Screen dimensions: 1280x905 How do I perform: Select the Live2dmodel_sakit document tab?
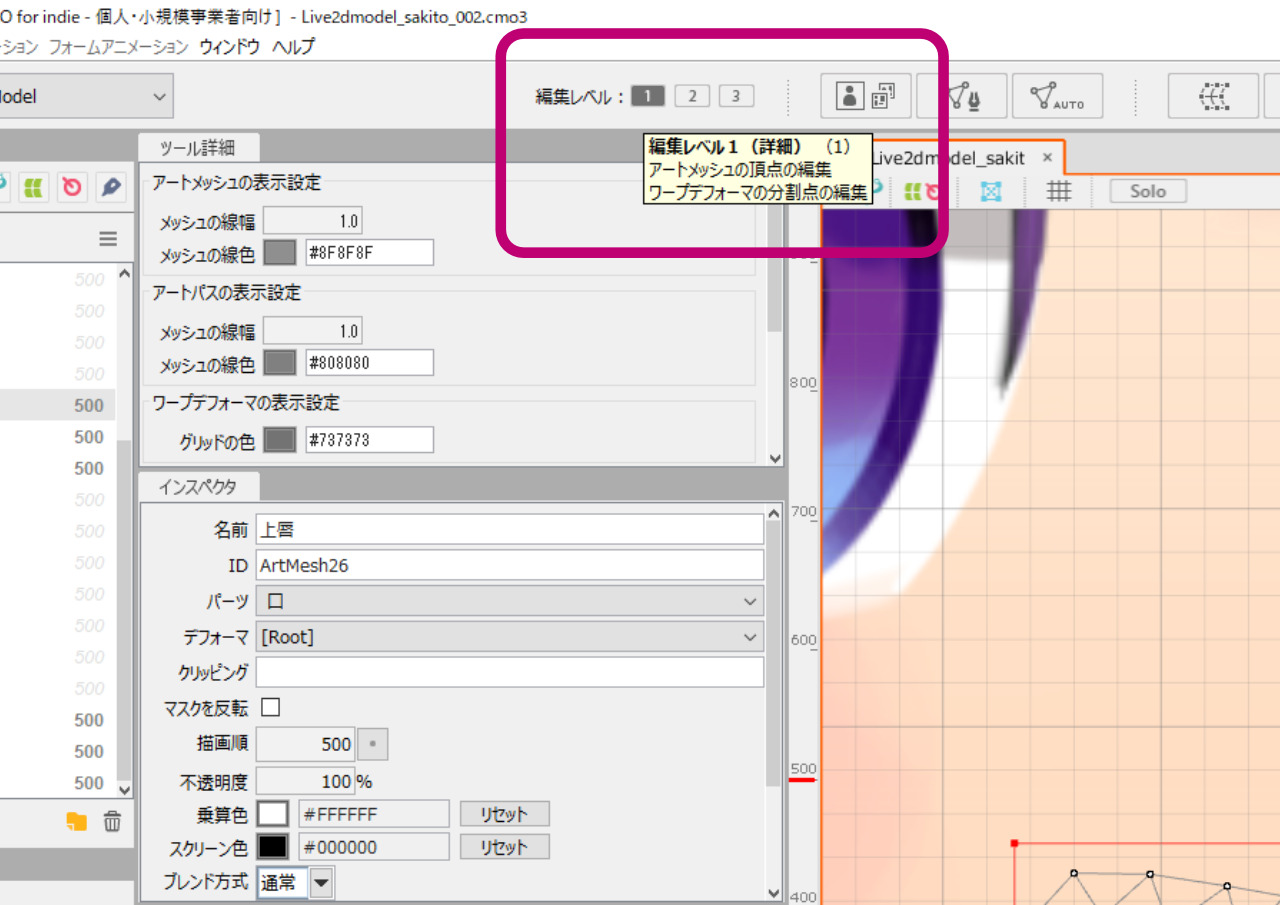[948, 158]
